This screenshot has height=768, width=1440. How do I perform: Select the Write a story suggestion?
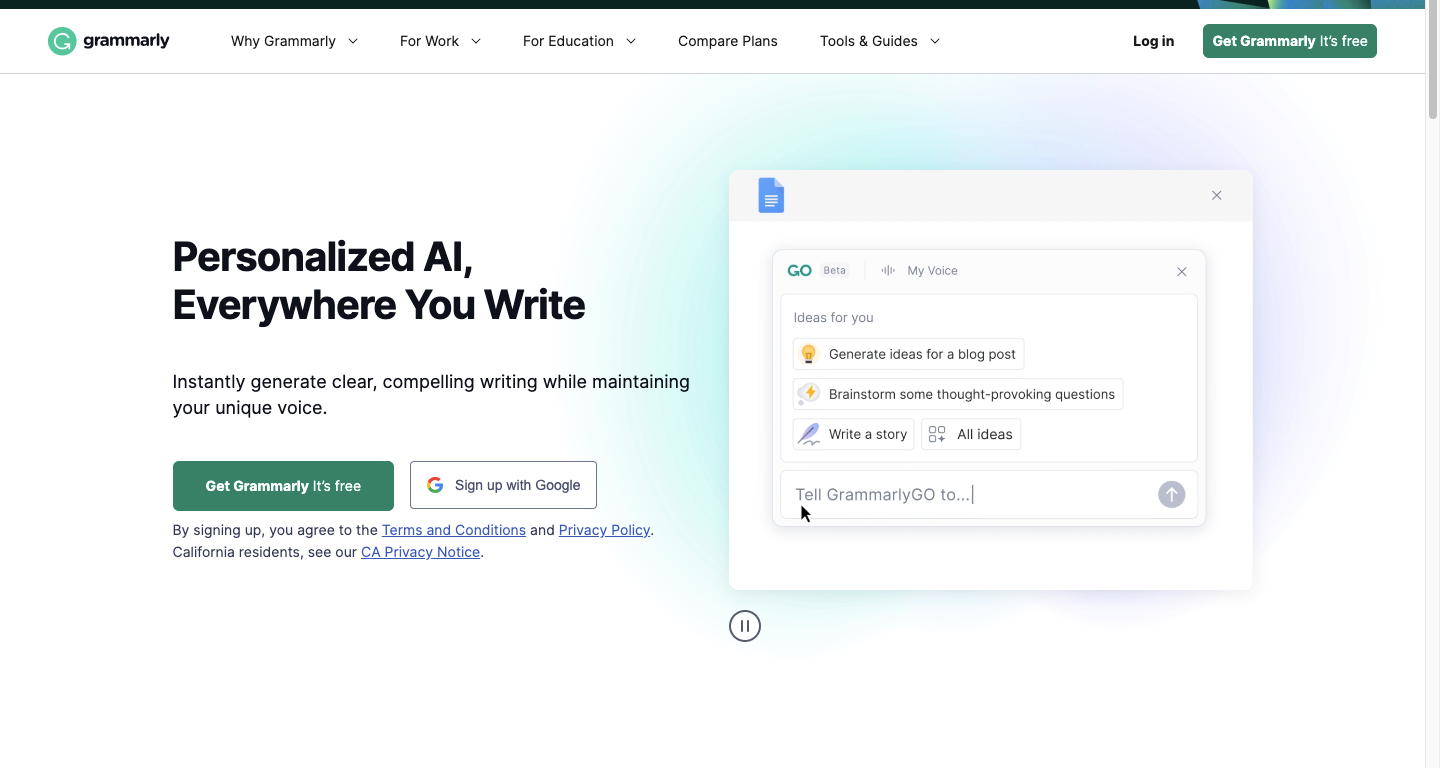(853, 434)
